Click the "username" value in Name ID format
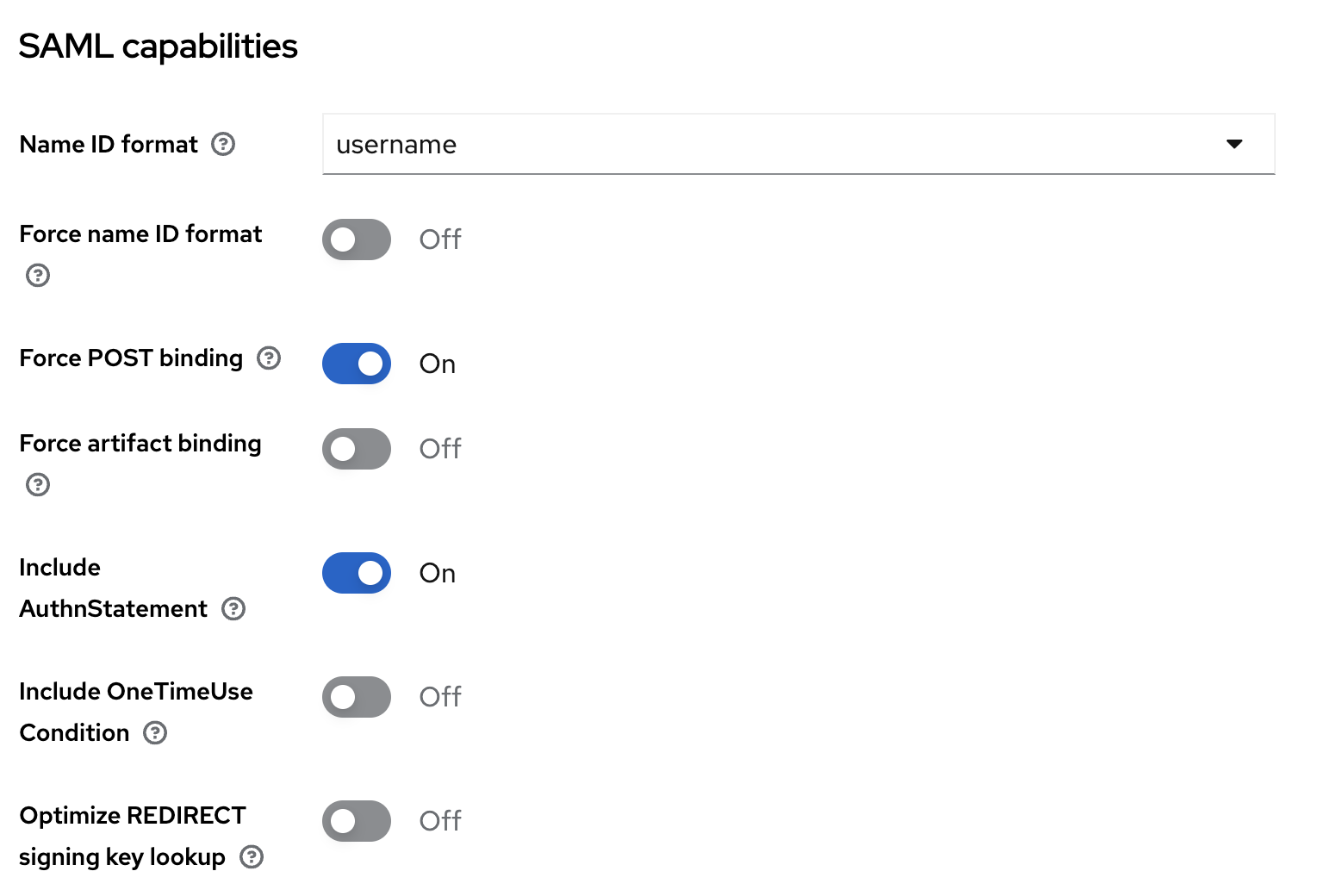 396,145
